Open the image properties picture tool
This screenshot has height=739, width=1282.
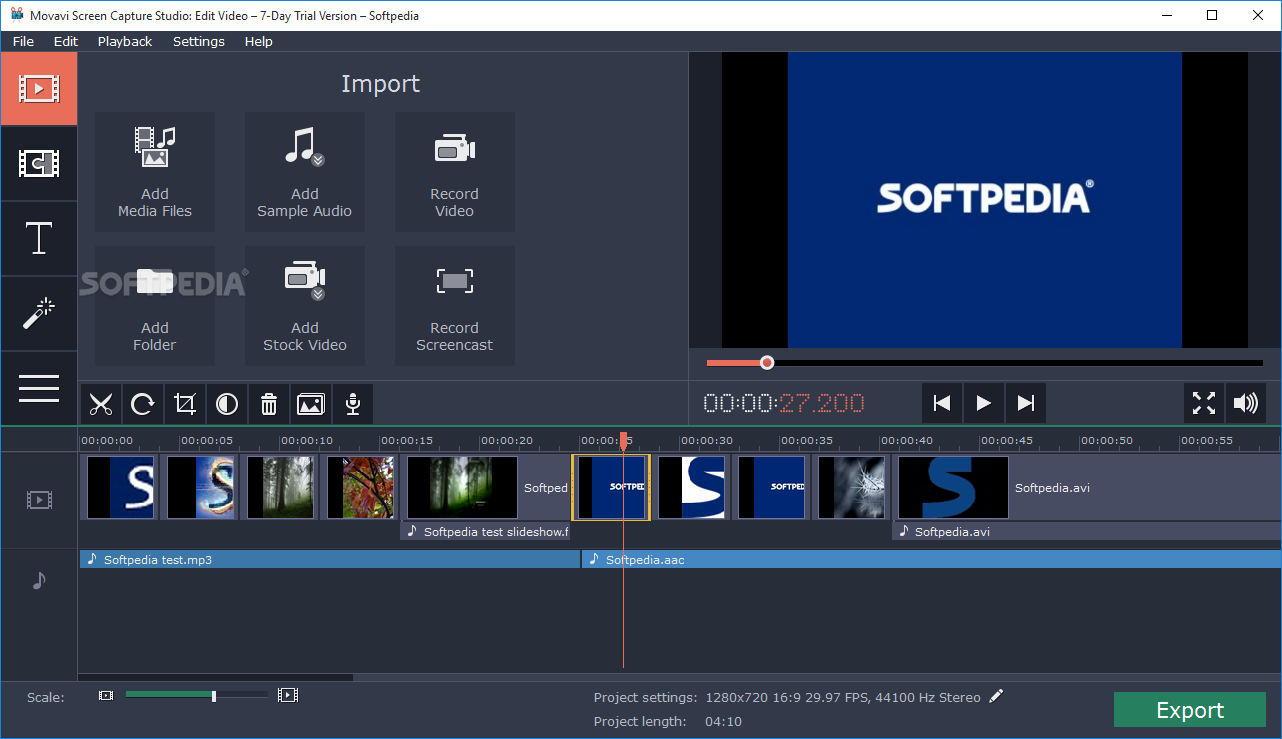tap(311, 404)
